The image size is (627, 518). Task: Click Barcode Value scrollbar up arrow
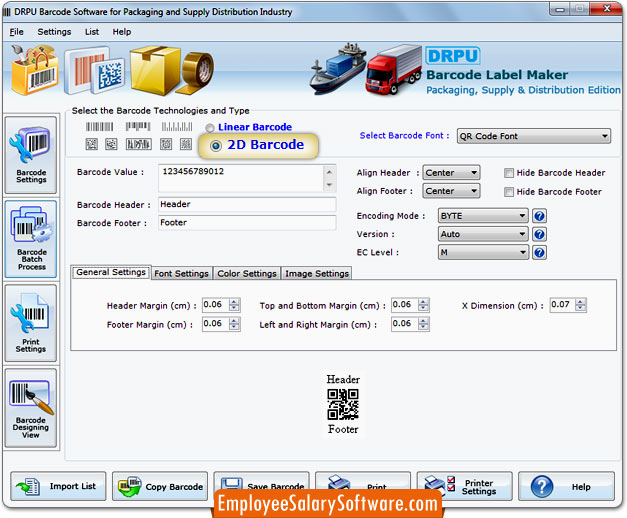329,172
